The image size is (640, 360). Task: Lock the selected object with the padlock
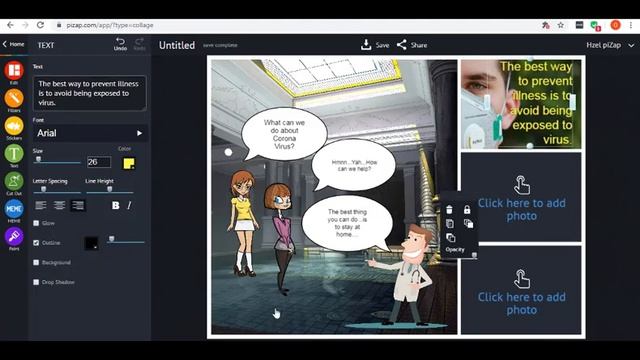click(467, 210)
